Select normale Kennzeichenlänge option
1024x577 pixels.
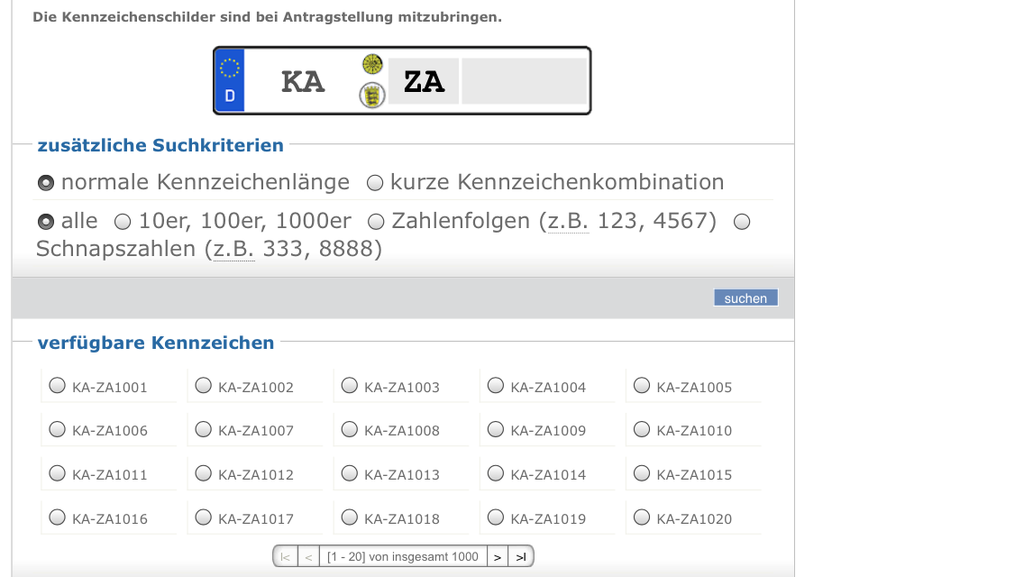46,183
